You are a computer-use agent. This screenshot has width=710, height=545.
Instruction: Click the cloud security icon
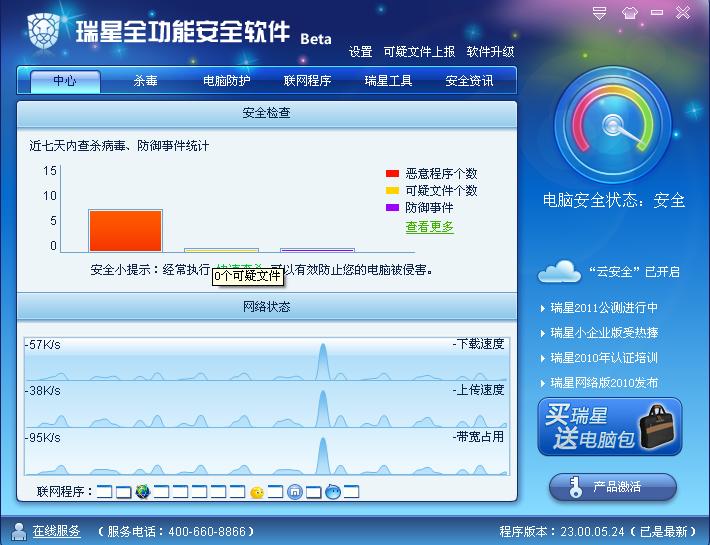tap(559, 271)
